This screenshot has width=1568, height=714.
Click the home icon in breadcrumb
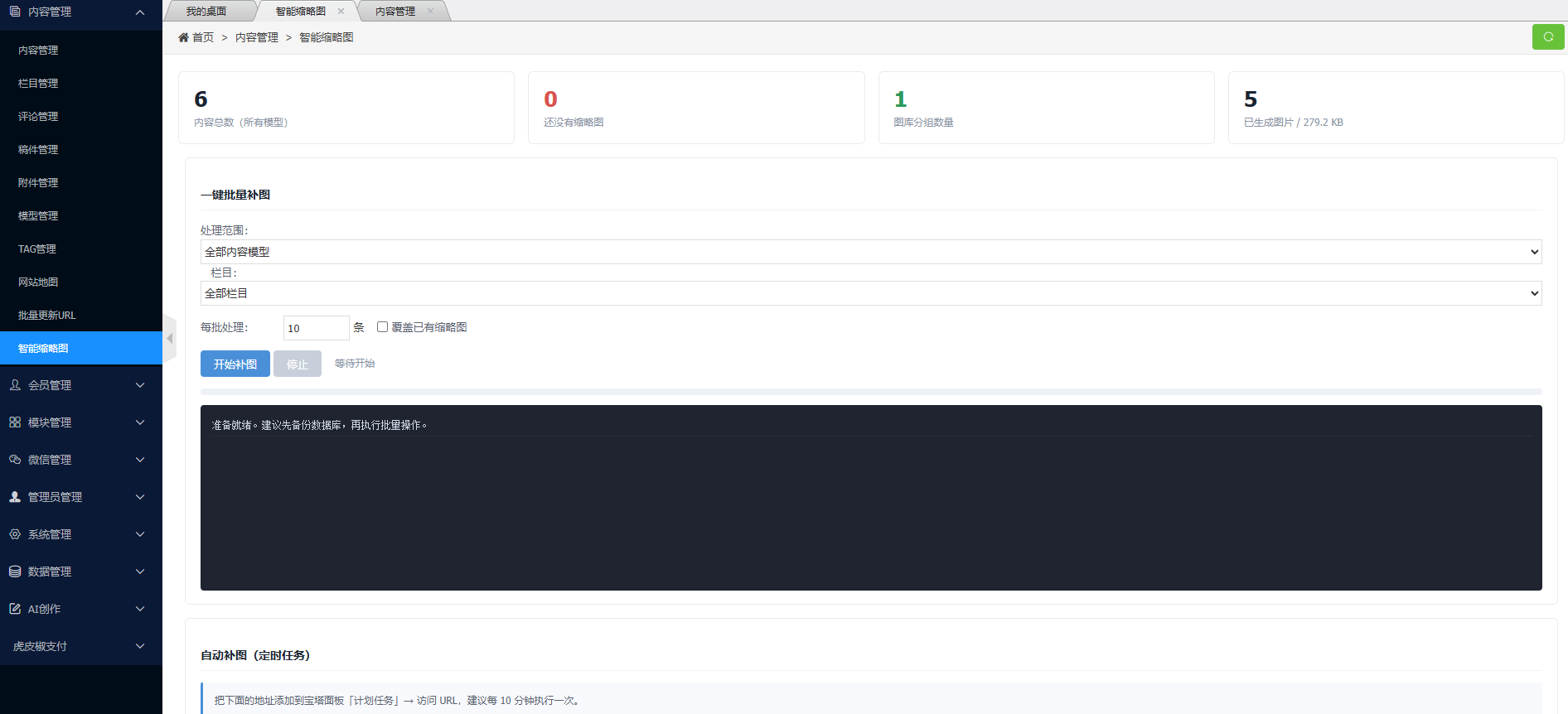(x=183, y=37)
